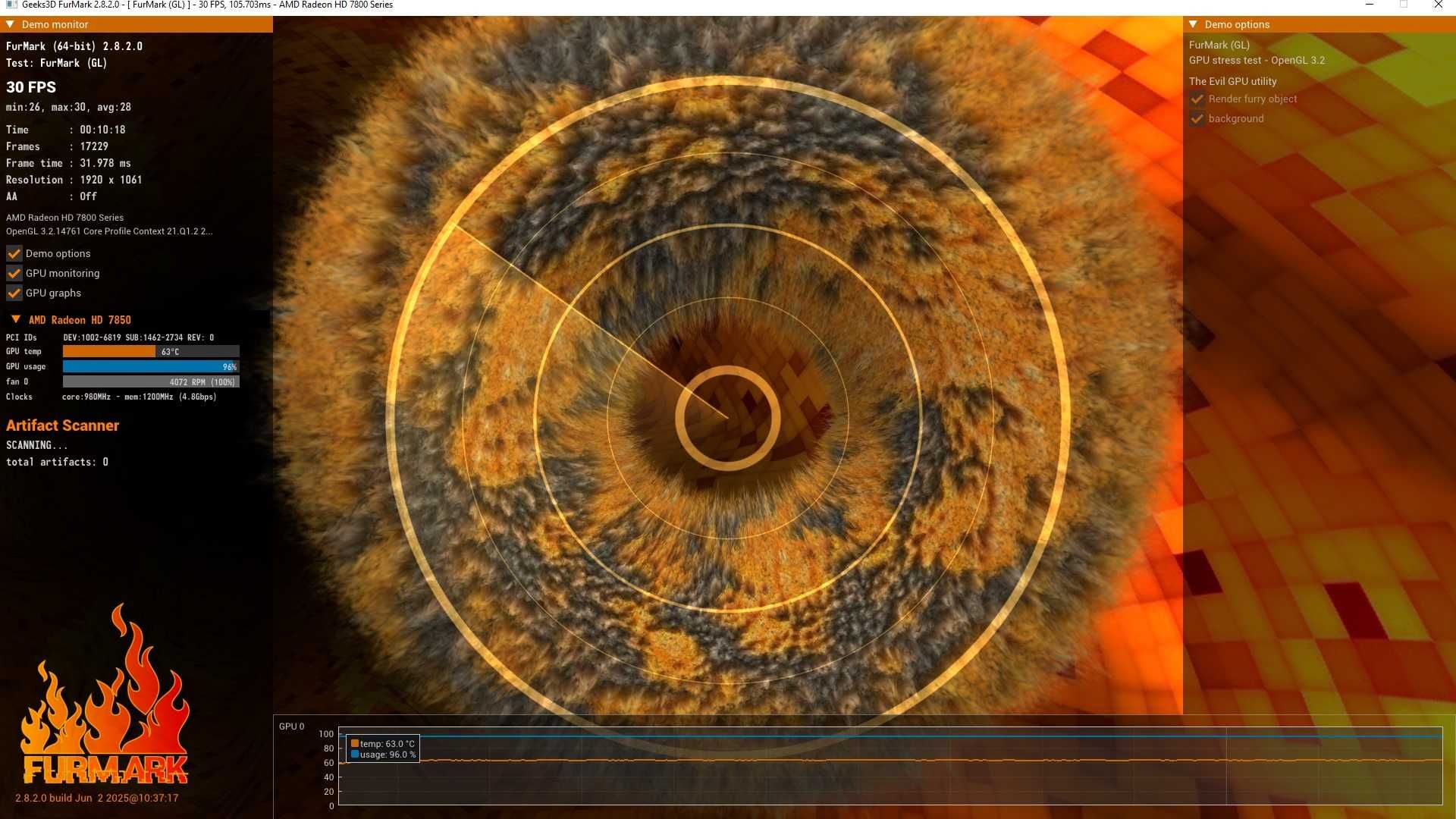
Task: Close the FurMark window
Action: [1438, 5]
